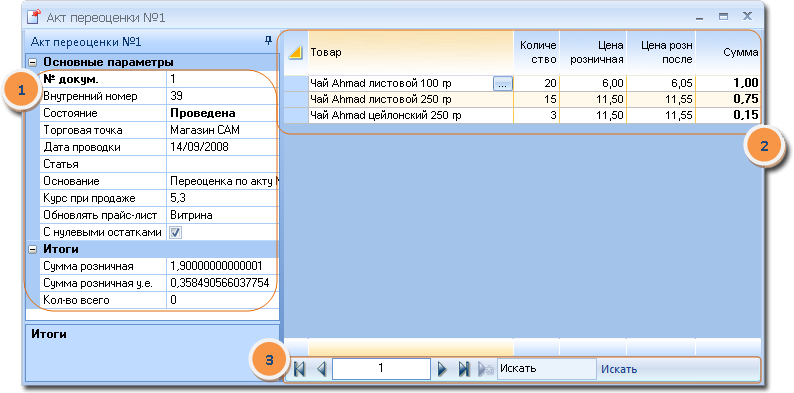Click the 'Сумма' column header
Screen dimensions: 794x393
tap(728, 52)
